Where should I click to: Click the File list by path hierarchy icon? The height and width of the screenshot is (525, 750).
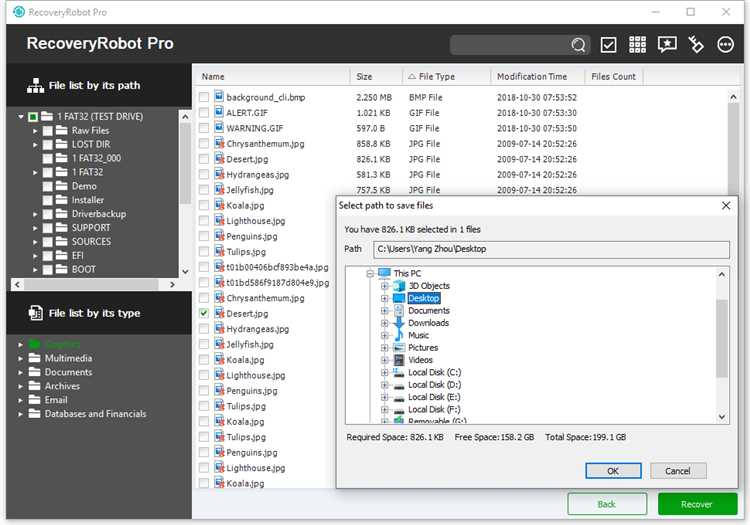(35, 86)
